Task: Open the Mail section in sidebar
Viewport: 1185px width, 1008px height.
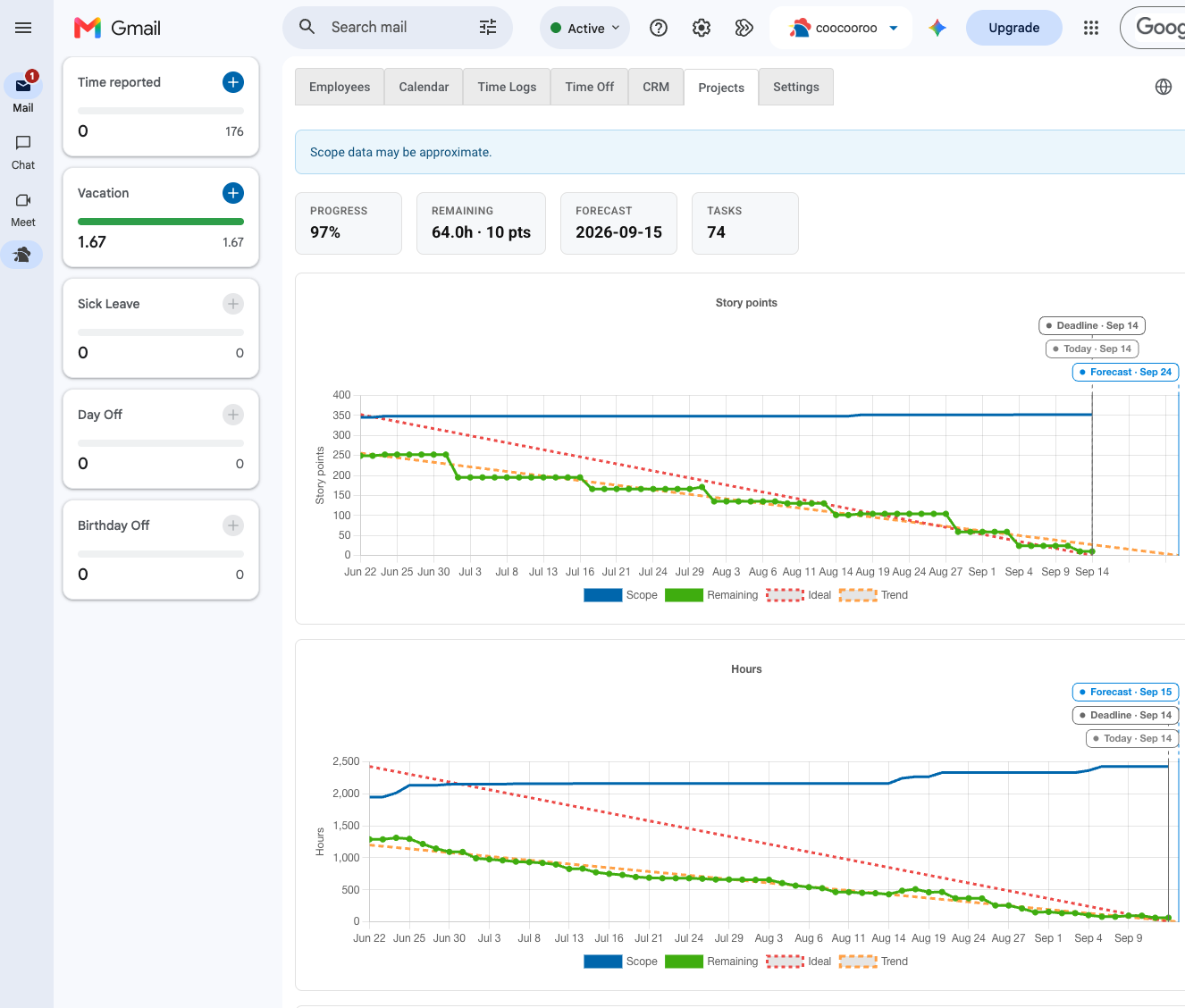Action: tap(23, 94)
